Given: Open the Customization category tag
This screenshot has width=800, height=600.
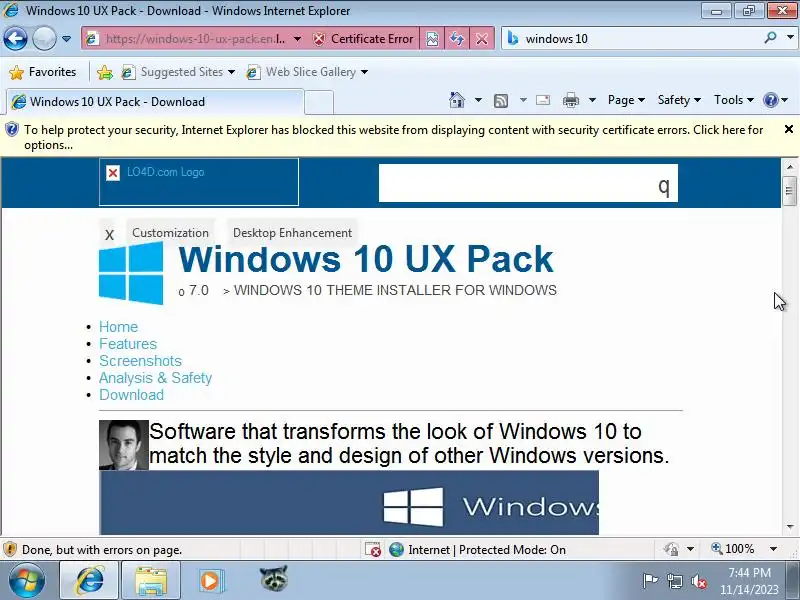Looking at the screenshot, I should (x=170, y=233).
